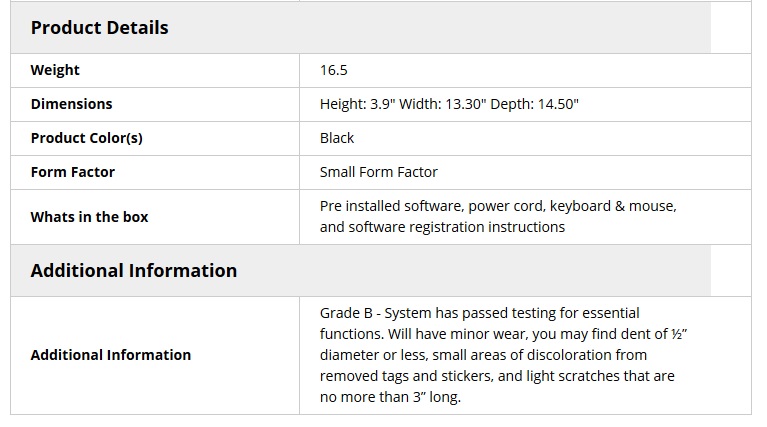Screen dimensions: 767x427
Task: Select the Dimensions row label
Action: coord(71,104)
